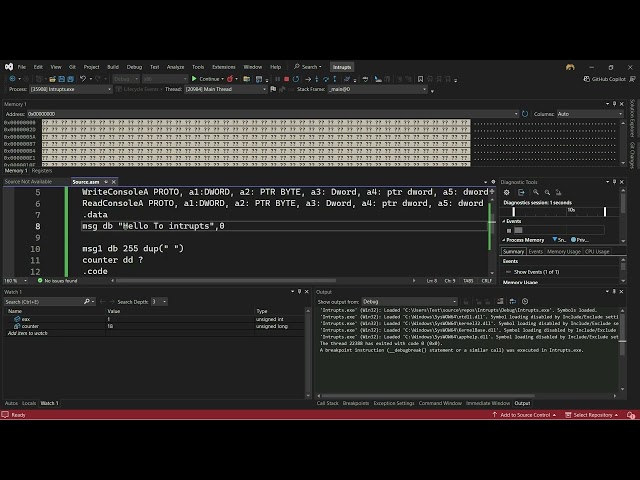Open the Thread dropdown Main Thread

click(225, 89)
